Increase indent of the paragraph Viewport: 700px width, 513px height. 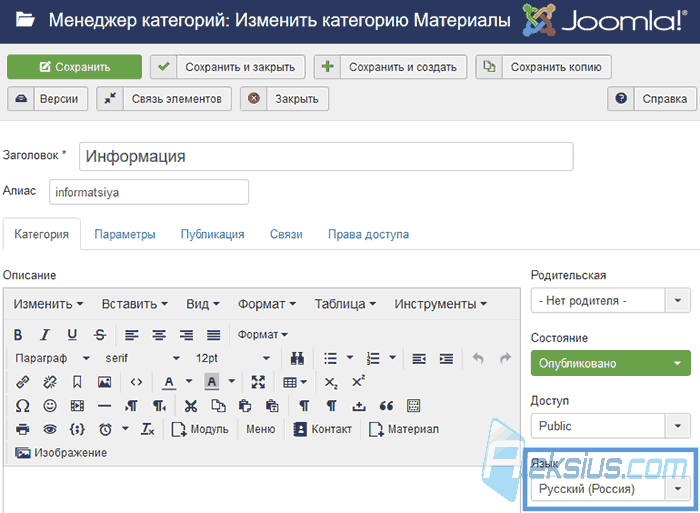446,358
